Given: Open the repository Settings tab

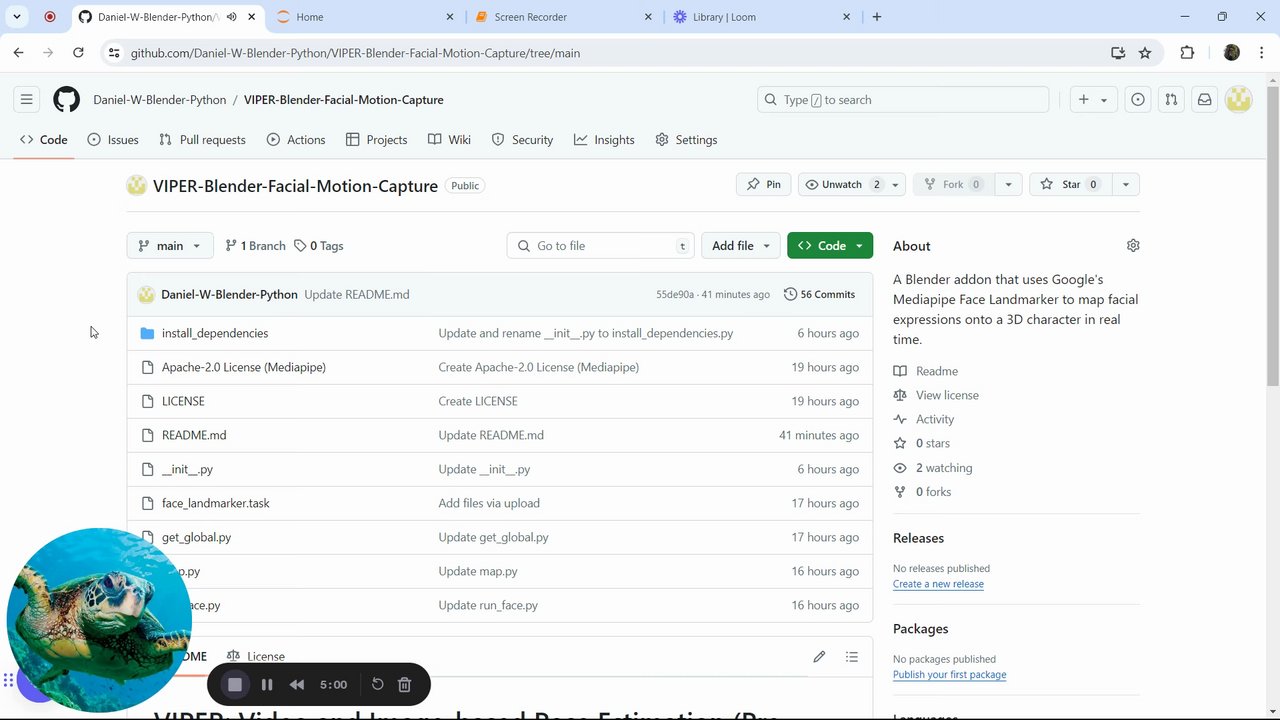Looking at the screenshot, I should pos(686,140).
